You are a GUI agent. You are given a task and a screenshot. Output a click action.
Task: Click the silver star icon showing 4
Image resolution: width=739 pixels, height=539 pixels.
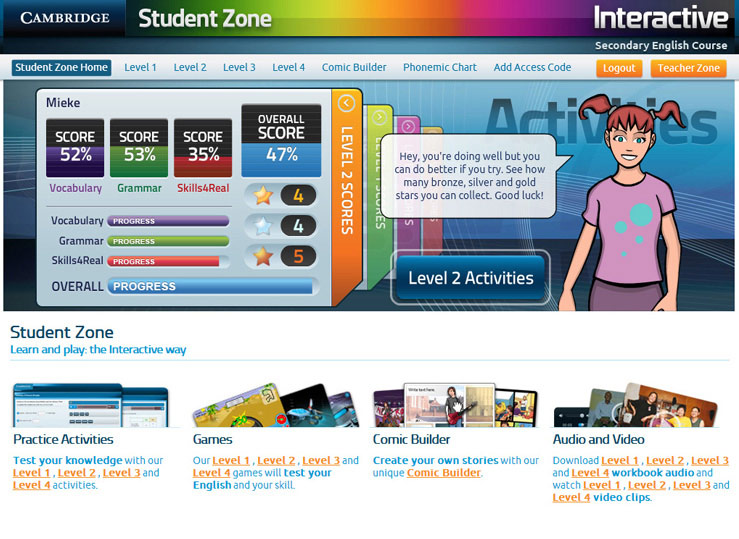[263, 226]
